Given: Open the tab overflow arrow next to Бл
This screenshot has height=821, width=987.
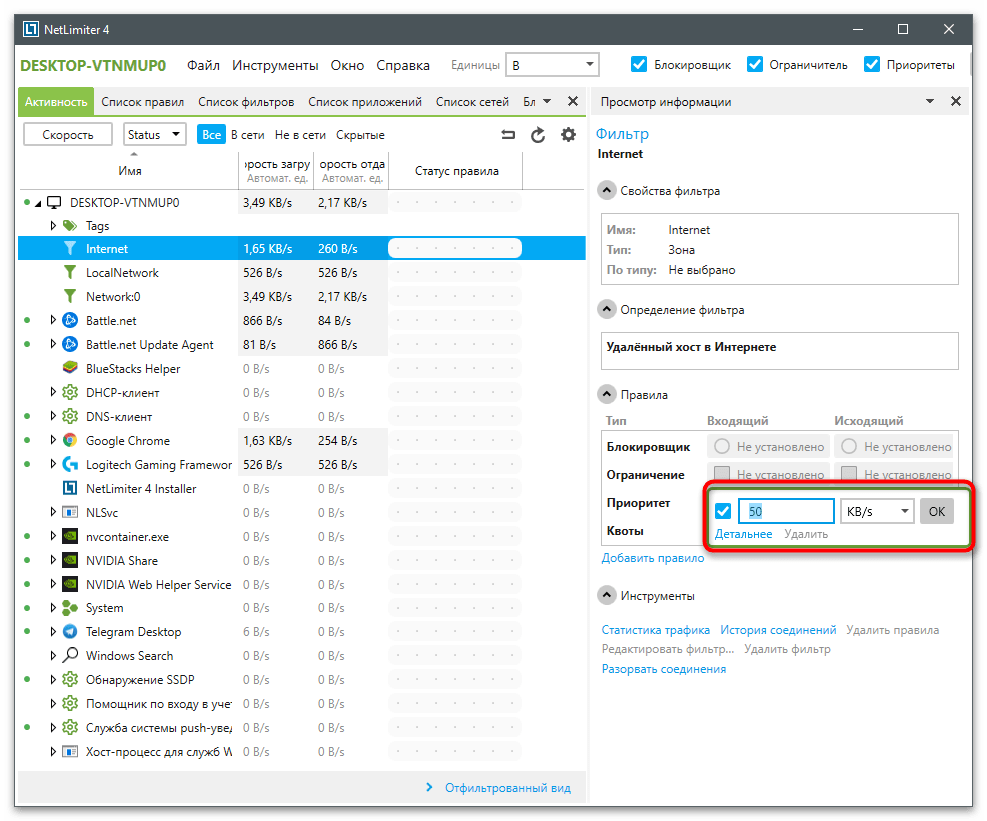Looking at the screenshot, I should (x=546, y=101).
